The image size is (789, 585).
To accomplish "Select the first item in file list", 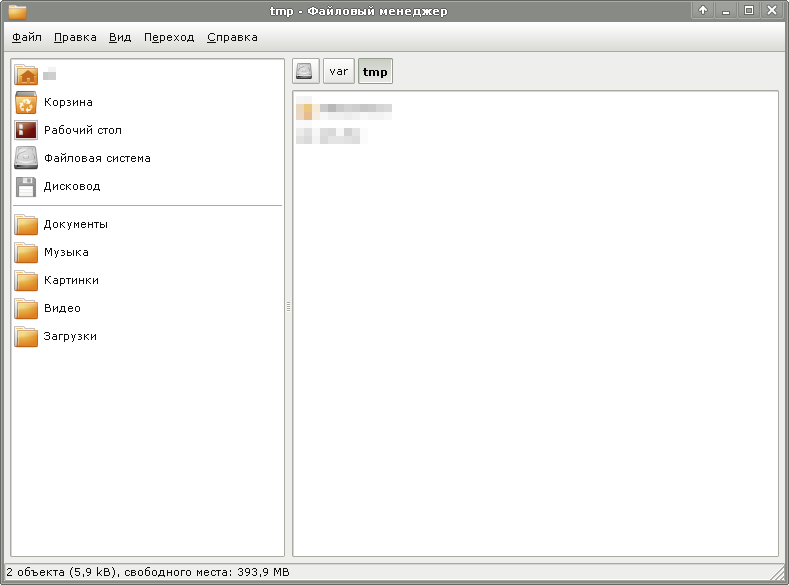I will [343, 110].
